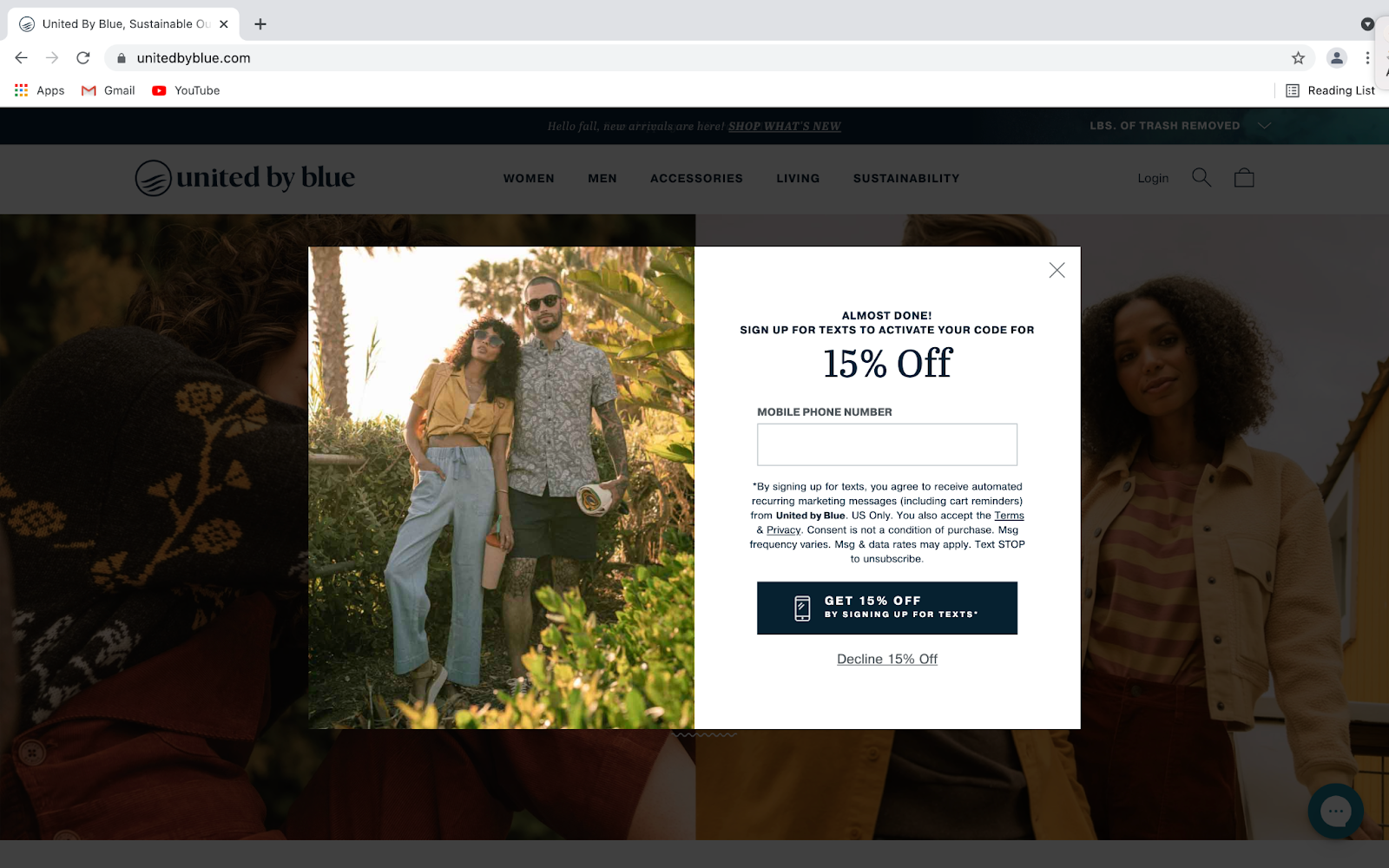Click Get 15% Off by signing up button

point(887,608)
